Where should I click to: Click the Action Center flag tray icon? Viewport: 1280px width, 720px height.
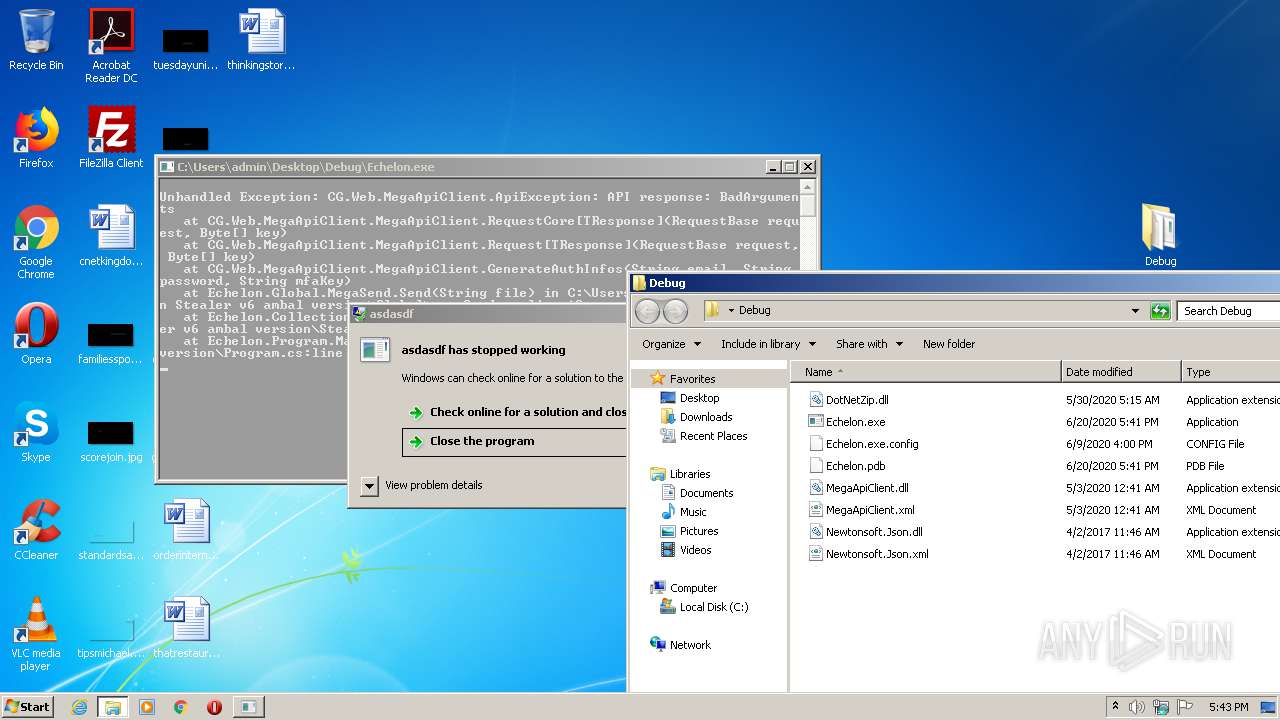[1185, 707]
